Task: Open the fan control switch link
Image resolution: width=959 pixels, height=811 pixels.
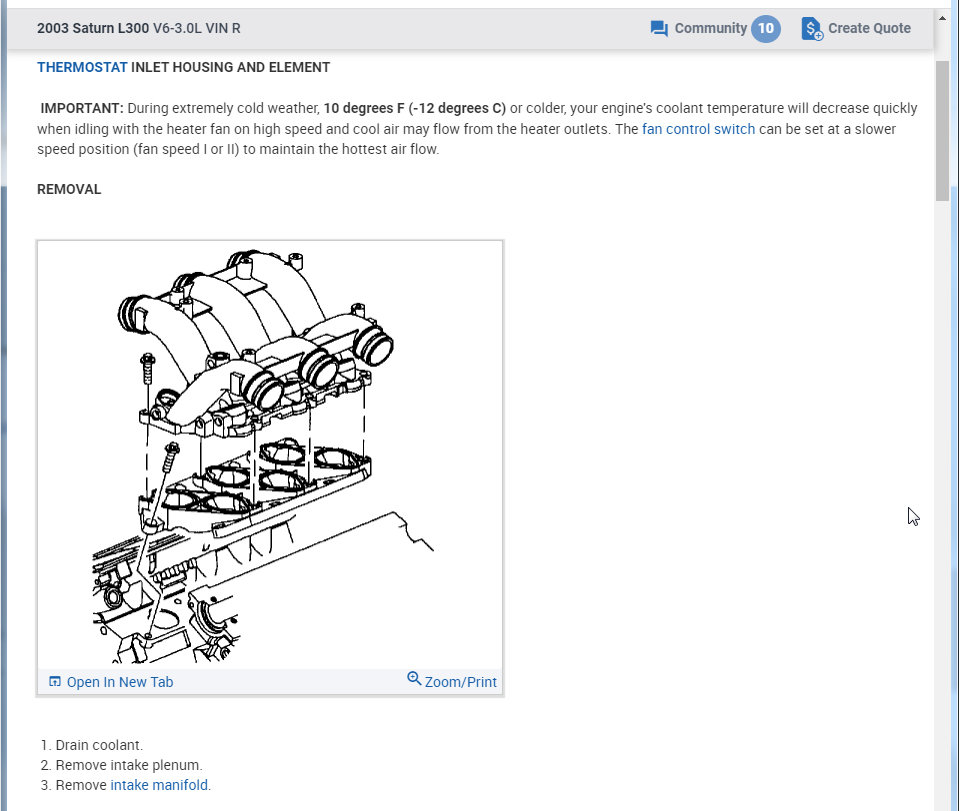Action: 698,129
